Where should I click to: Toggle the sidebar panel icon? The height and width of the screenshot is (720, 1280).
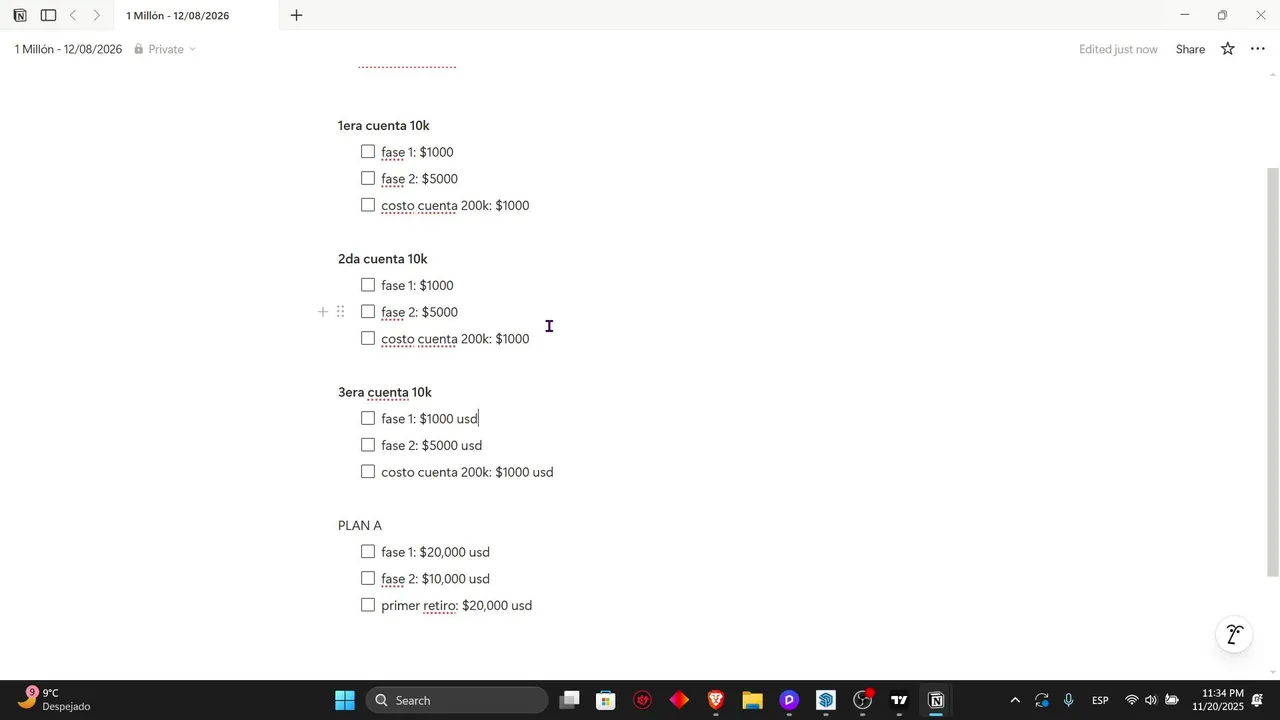[48, 15]
